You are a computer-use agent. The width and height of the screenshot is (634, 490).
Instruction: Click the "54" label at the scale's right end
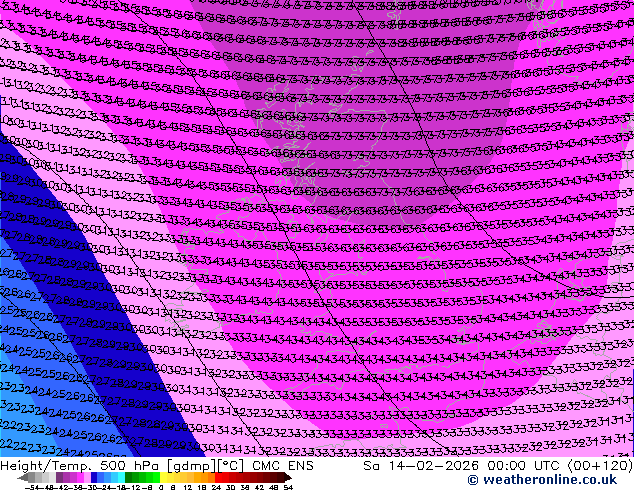pos(288,488)
